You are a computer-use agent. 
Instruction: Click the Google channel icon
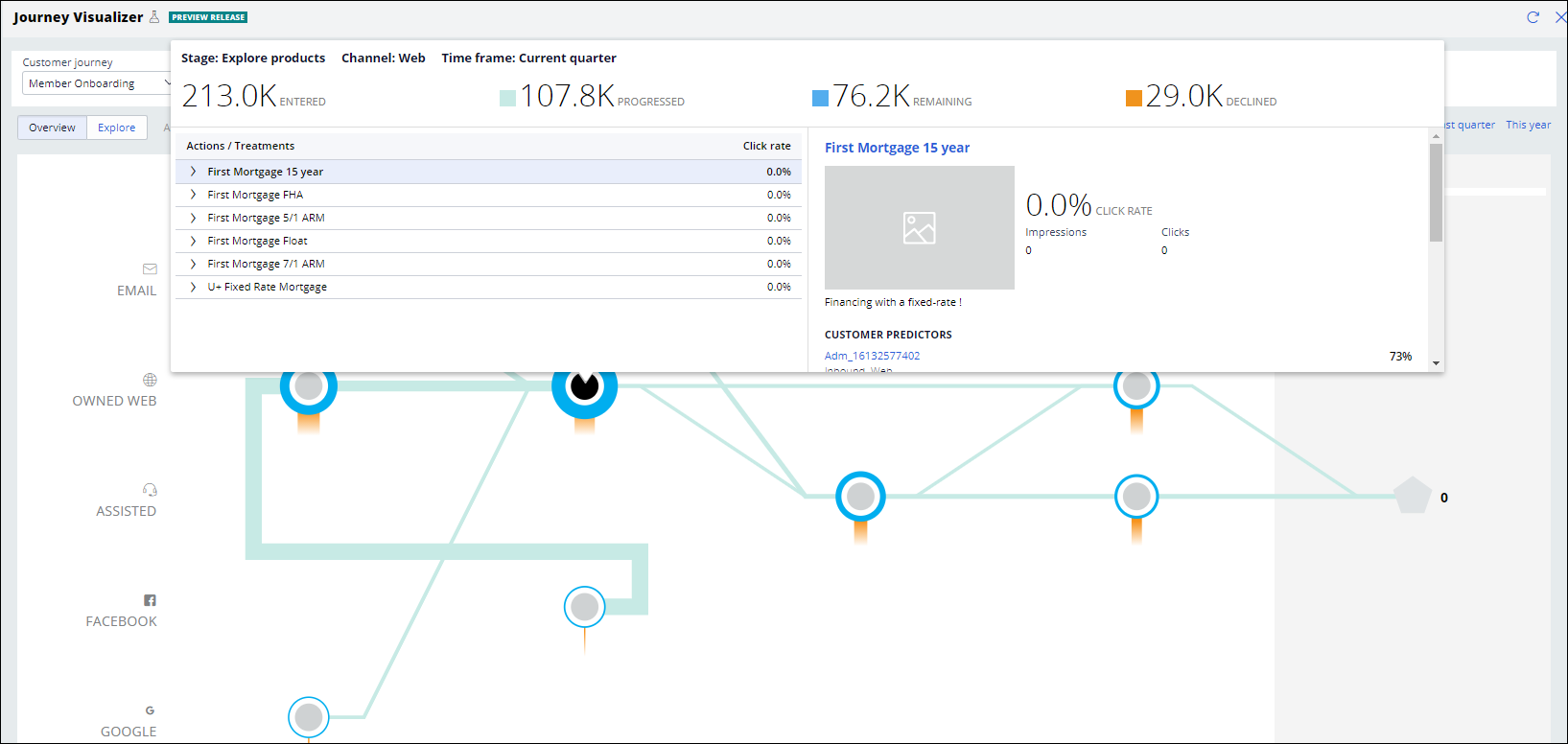click(x=150, y=710)
